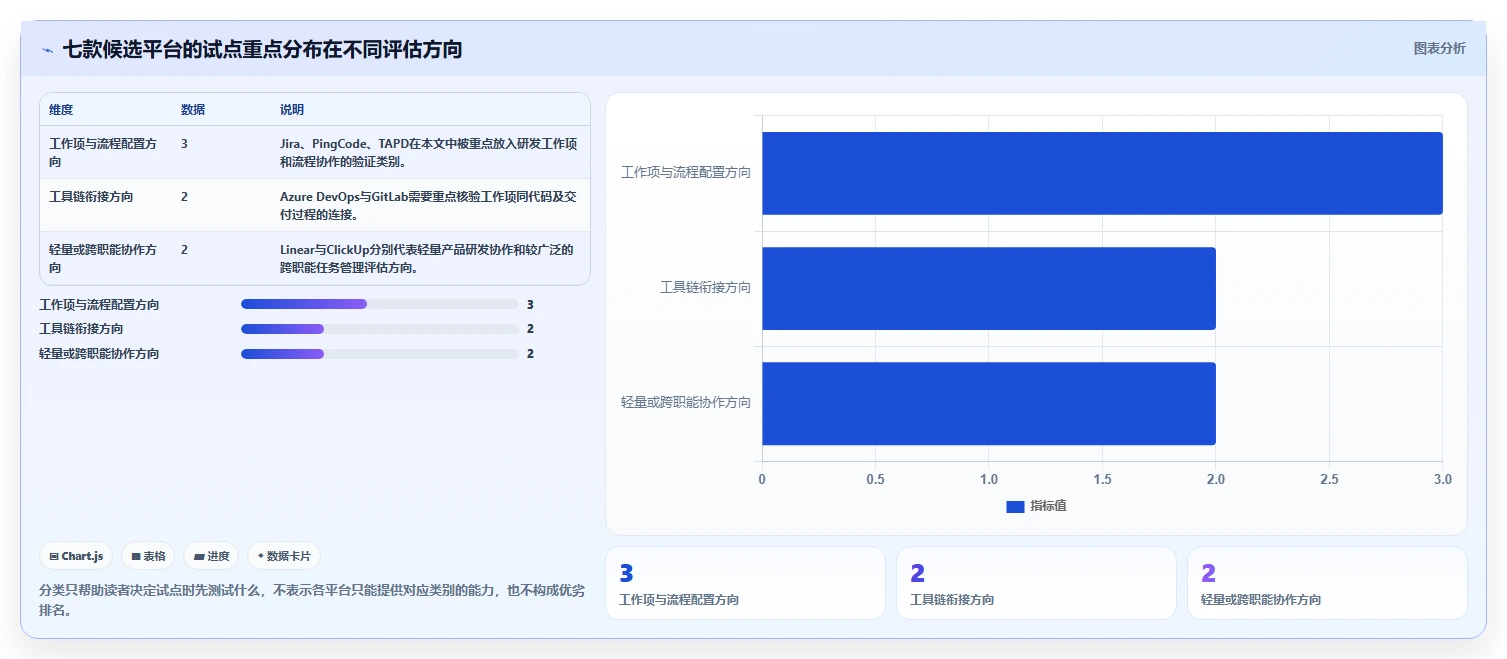Click the 表格 tag chip
Screen dimensions: 1507x659
148,556
